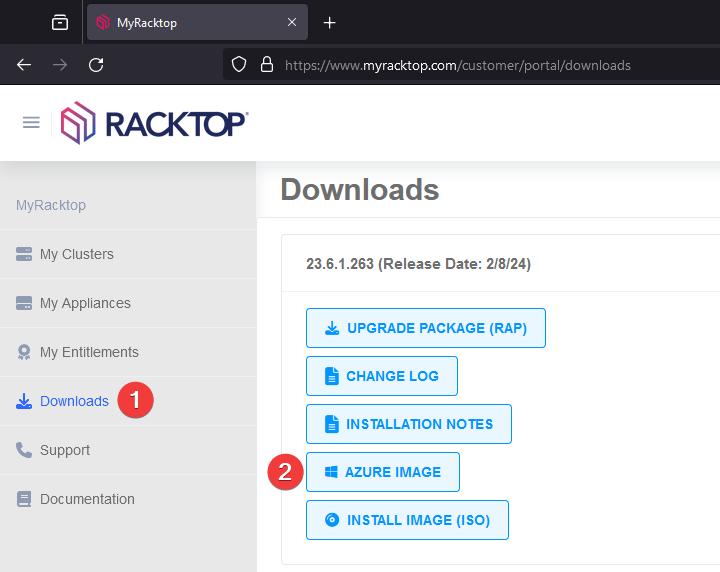This screenshot has height=572, width=720.
Task: Click the Documentation book icon
Action: 24,499
